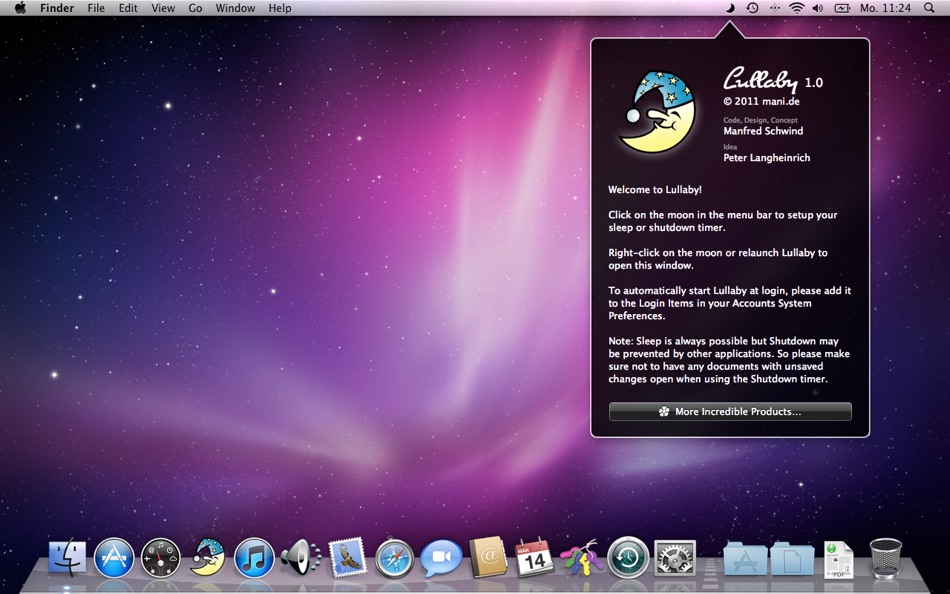Image resolution: width=950 pixels, height=594 pixels.
Task: Open the Apple menu
Action: pos(20,8)
